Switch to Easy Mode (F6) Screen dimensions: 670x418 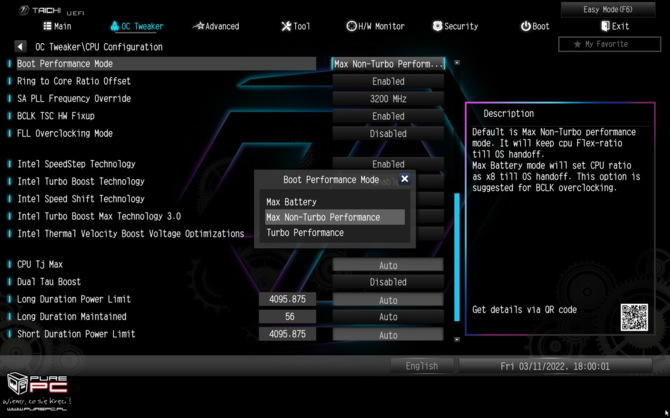608,9
